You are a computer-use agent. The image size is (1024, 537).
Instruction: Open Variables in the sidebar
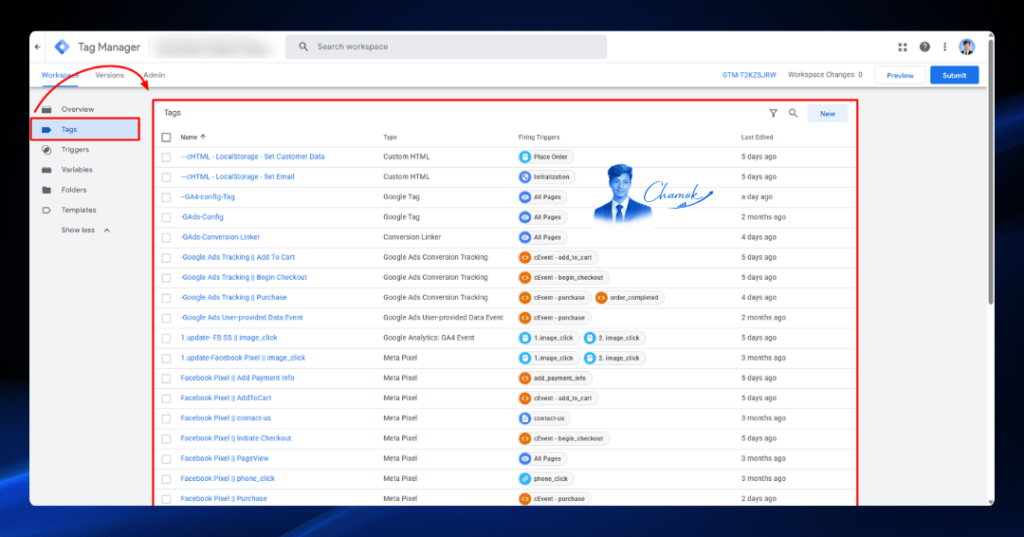[x=76, y=170]
